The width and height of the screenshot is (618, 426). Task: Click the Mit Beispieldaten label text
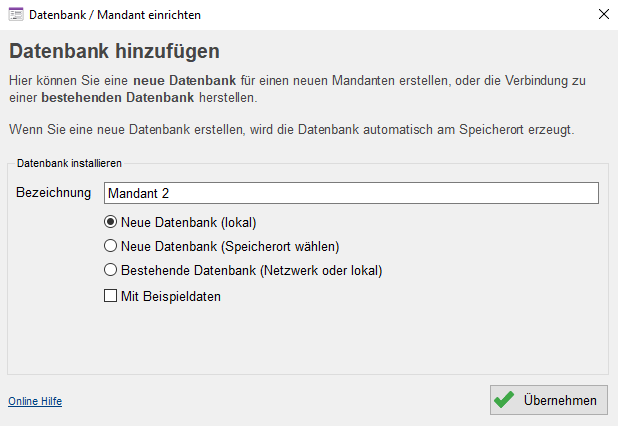(x=171, y=296)
